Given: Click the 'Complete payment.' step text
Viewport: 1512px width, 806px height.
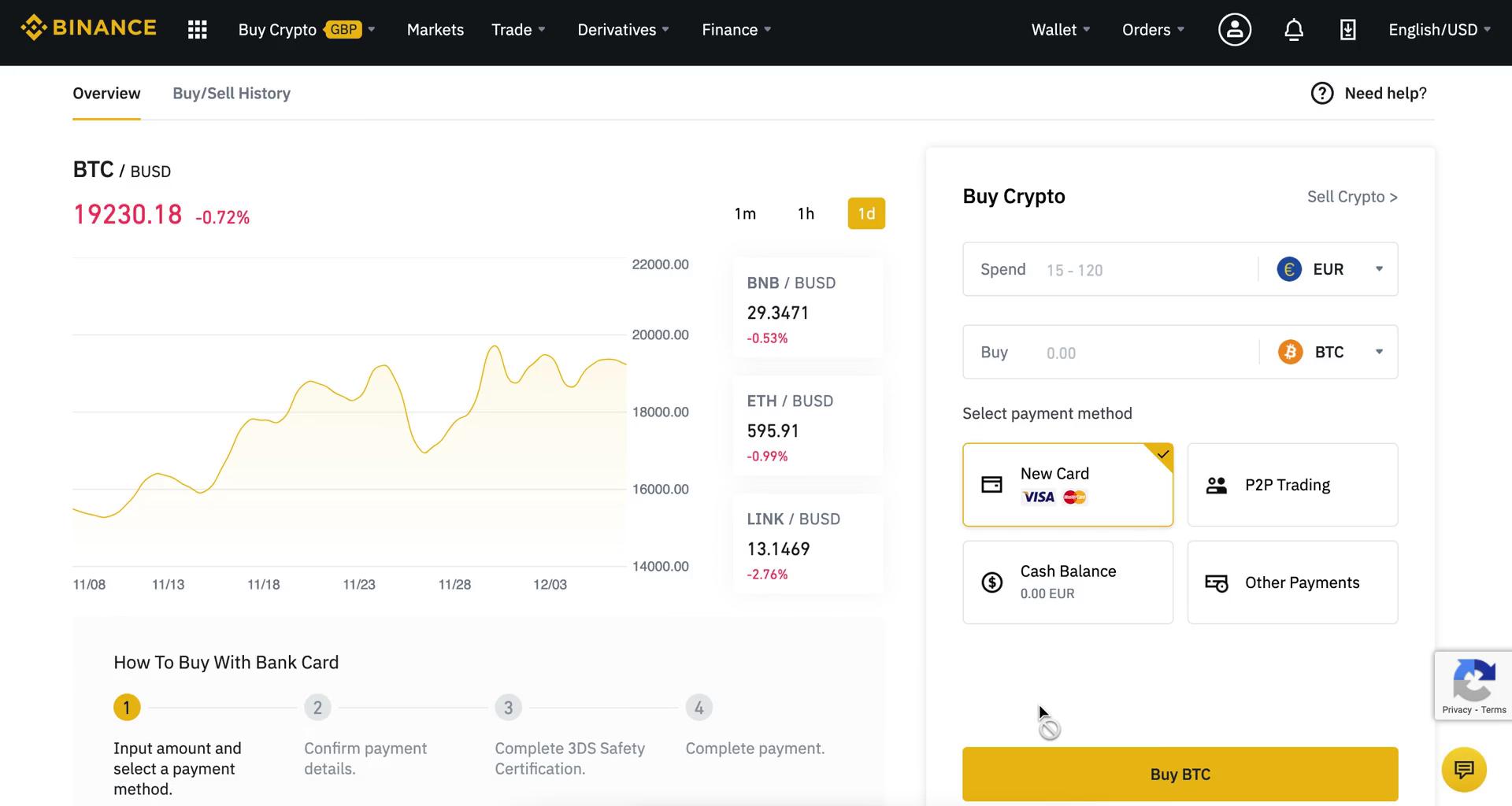Looking at the screenshot, I should pyautogui.click(x=755, y=749).
